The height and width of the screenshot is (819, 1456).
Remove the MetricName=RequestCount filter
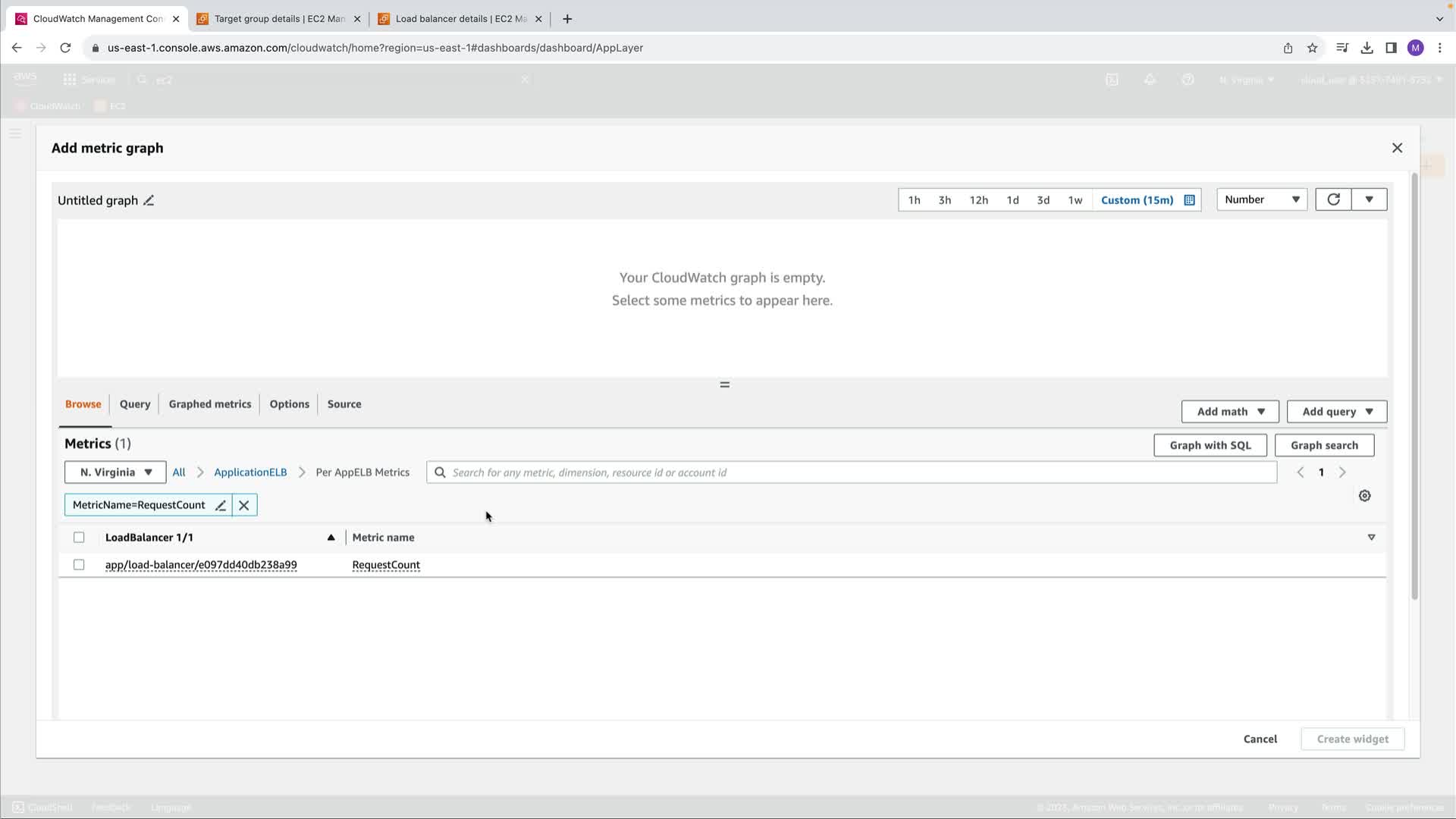pos(244,506)
